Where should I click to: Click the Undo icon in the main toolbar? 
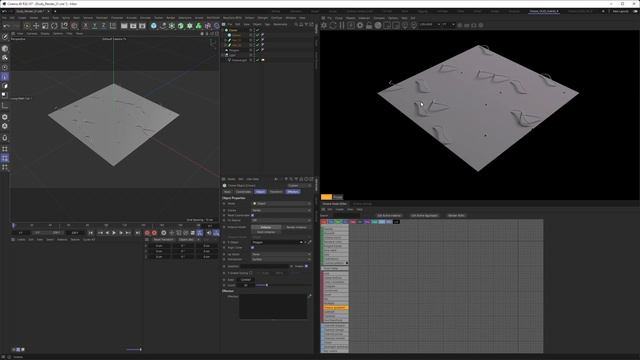tap(6, 26)
